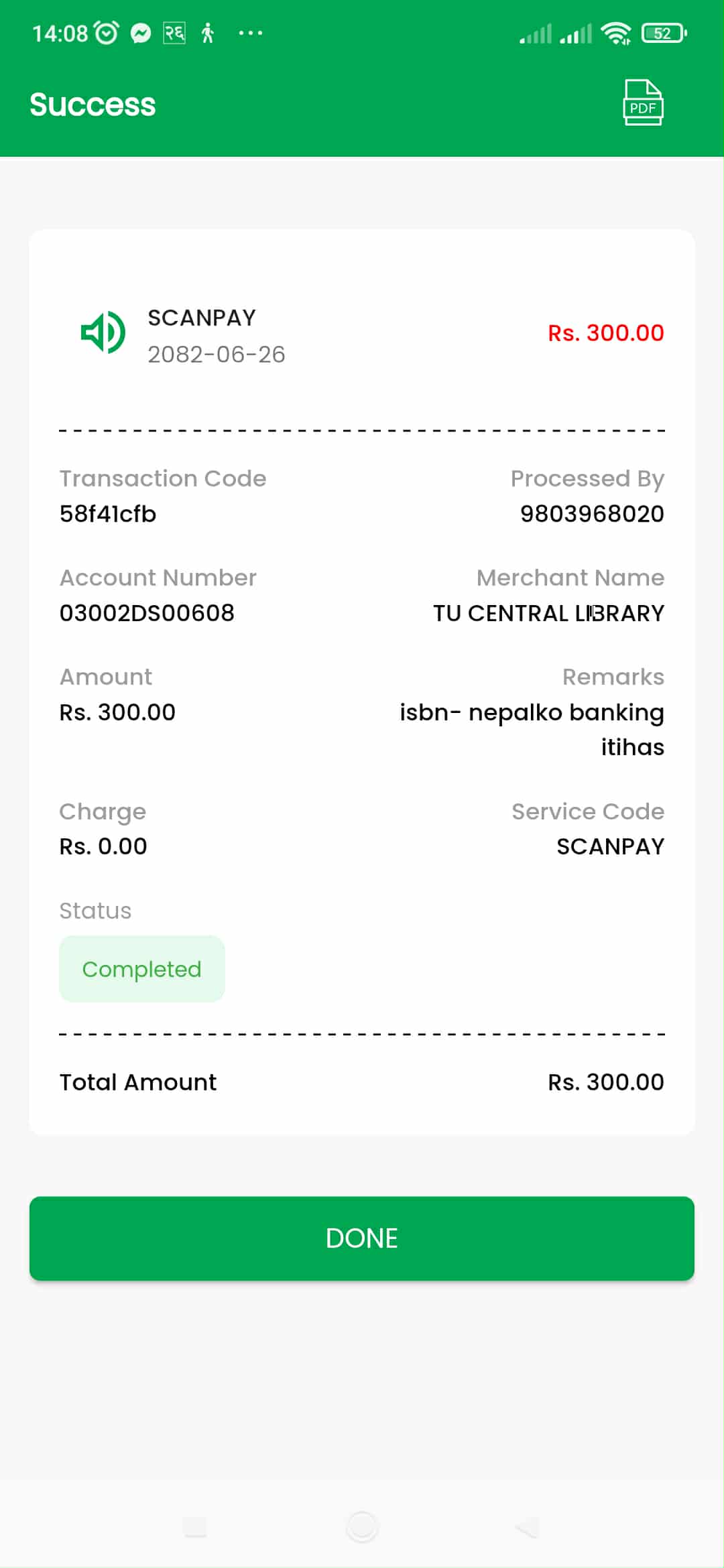Tap the Total Amount value

pyautogui.click(x=605, y=1082)
